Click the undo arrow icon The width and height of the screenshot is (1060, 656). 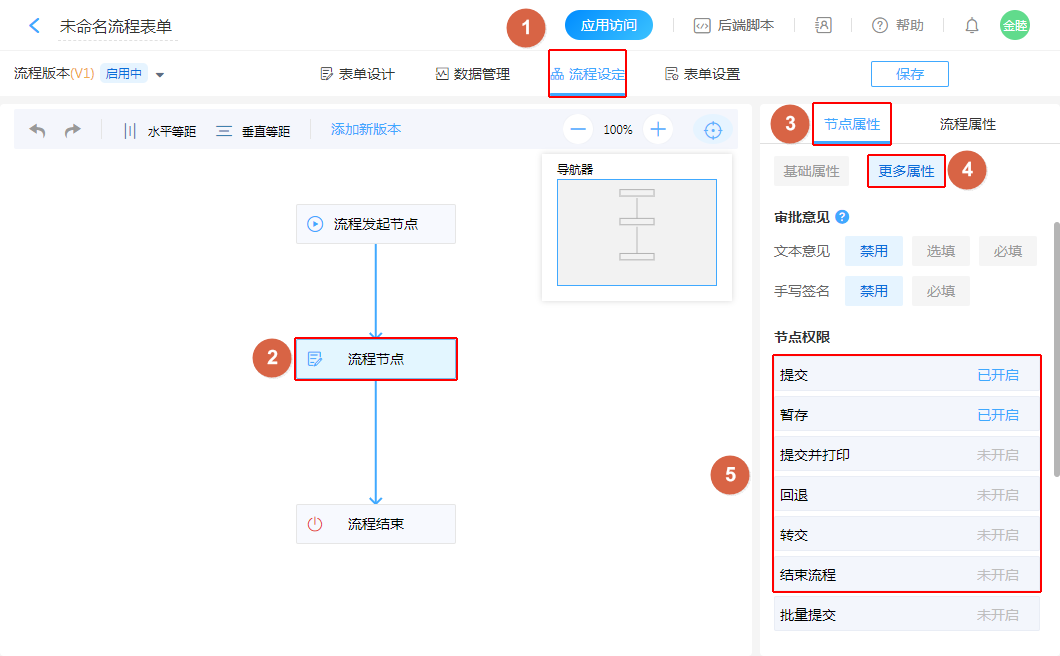[x=38, y=130]
